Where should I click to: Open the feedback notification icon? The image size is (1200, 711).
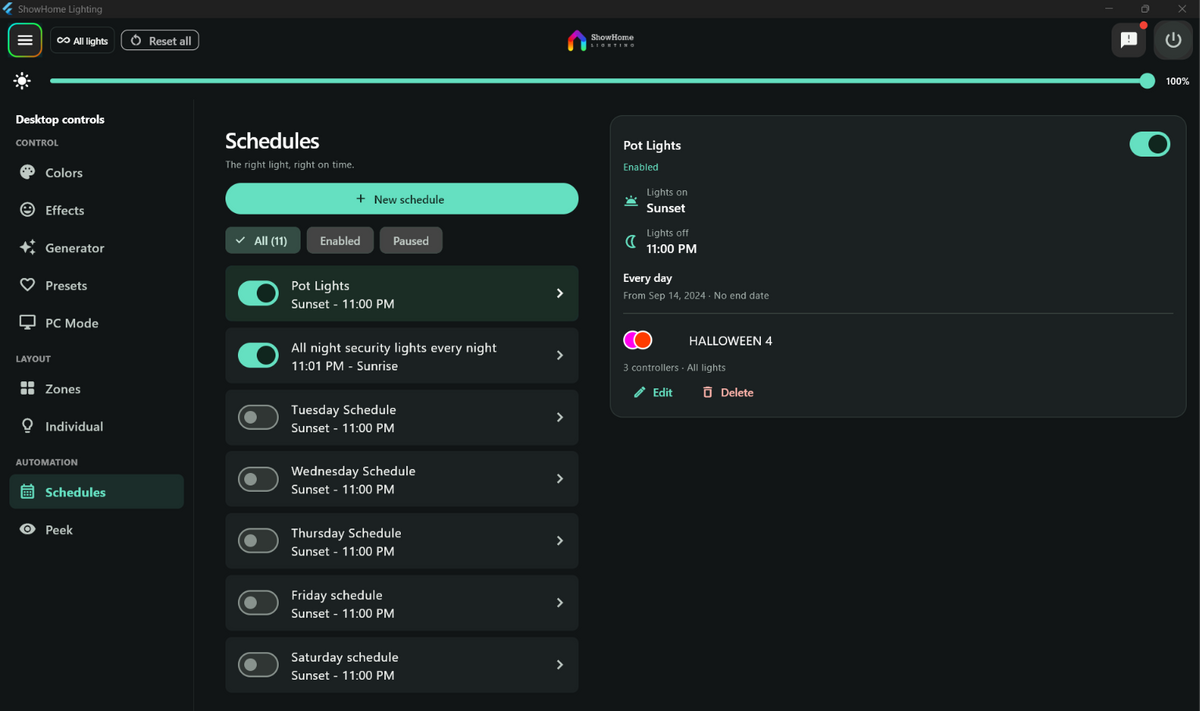[x=1129, y=41]
